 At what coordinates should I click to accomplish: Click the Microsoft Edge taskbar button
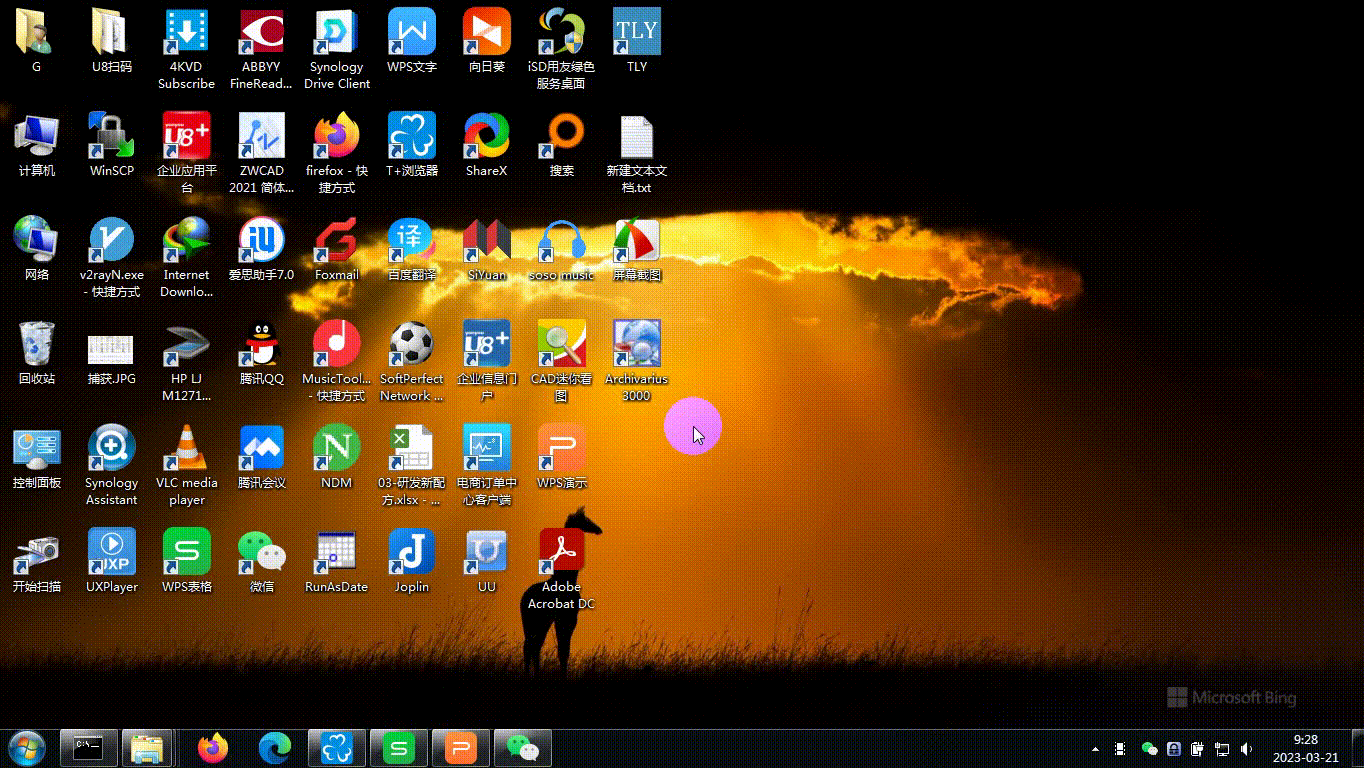[x=274, y=748]
